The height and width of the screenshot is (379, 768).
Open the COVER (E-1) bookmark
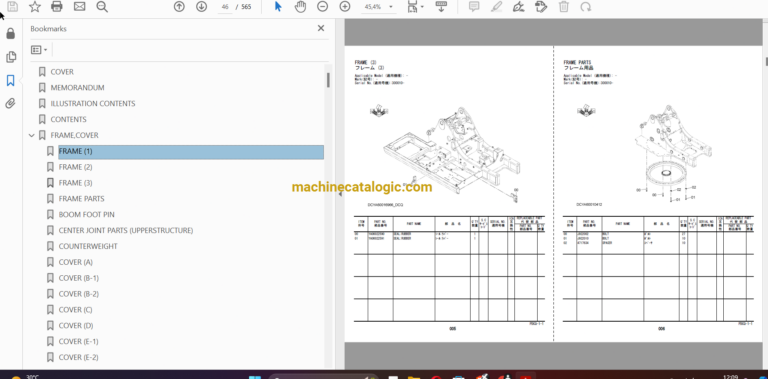tap(78, 341)
